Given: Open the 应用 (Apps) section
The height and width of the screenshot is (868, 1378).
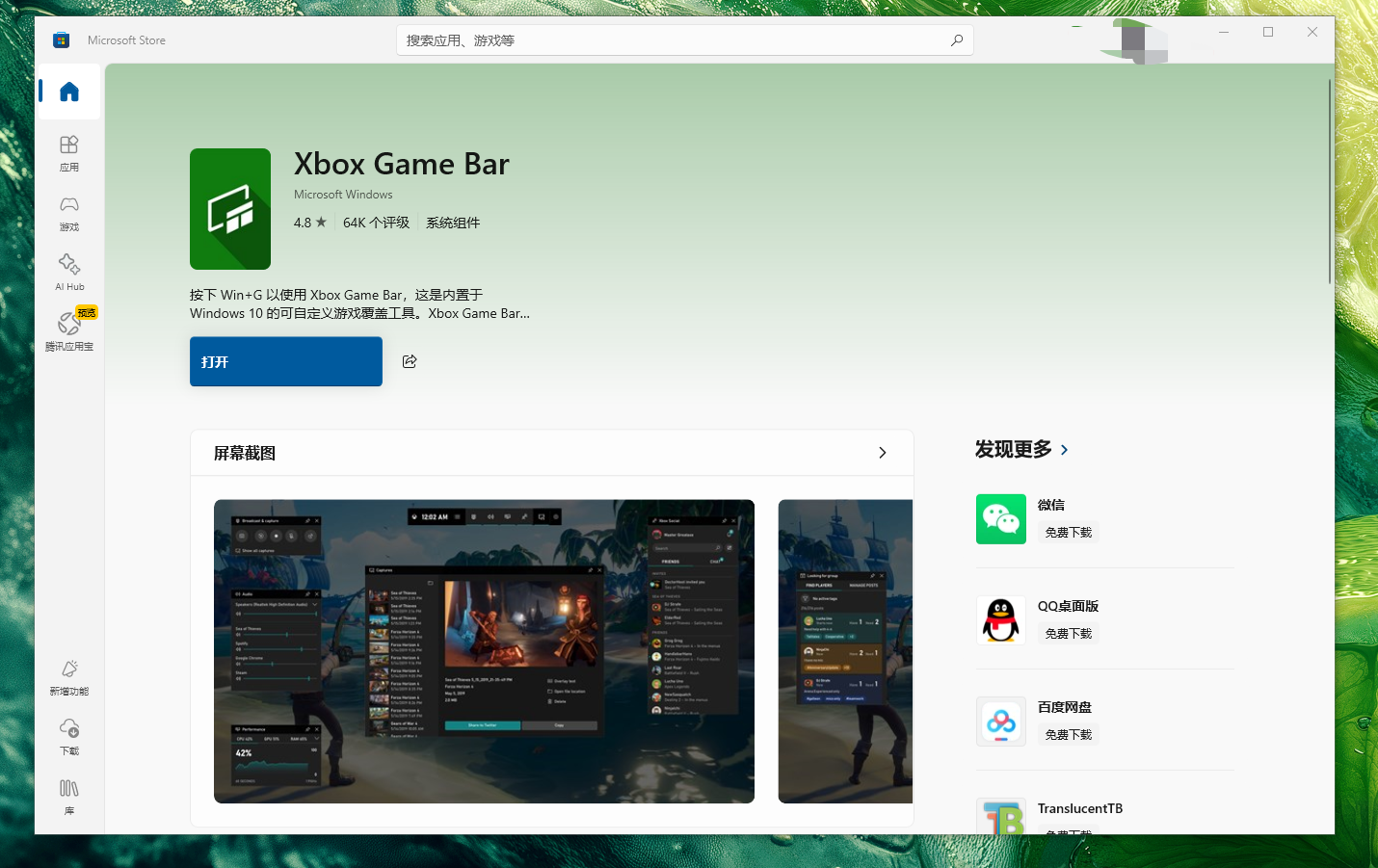Looking at the screenshot, I should (68, 153).
